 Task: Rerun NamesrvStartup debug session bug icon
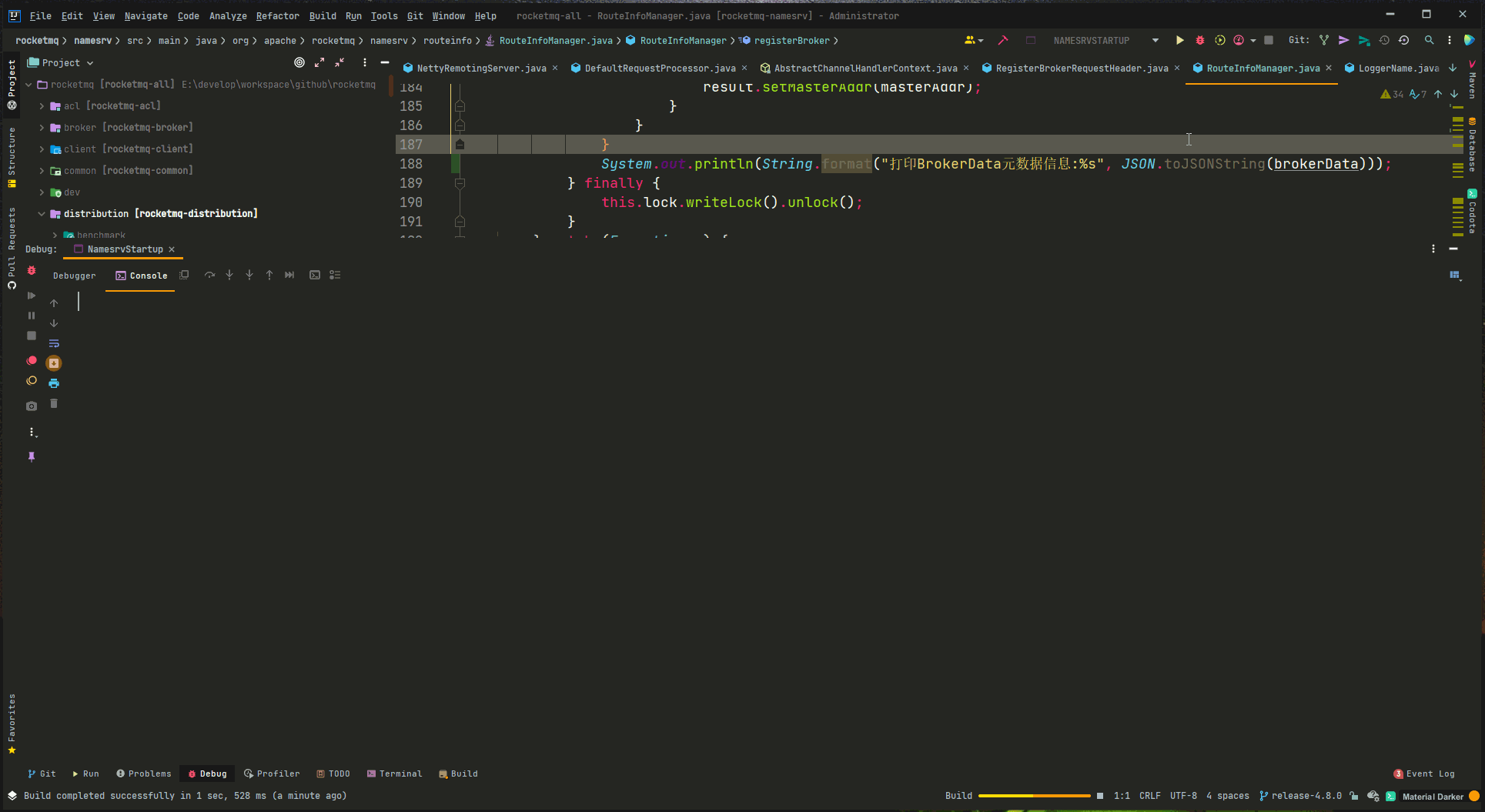32,270
